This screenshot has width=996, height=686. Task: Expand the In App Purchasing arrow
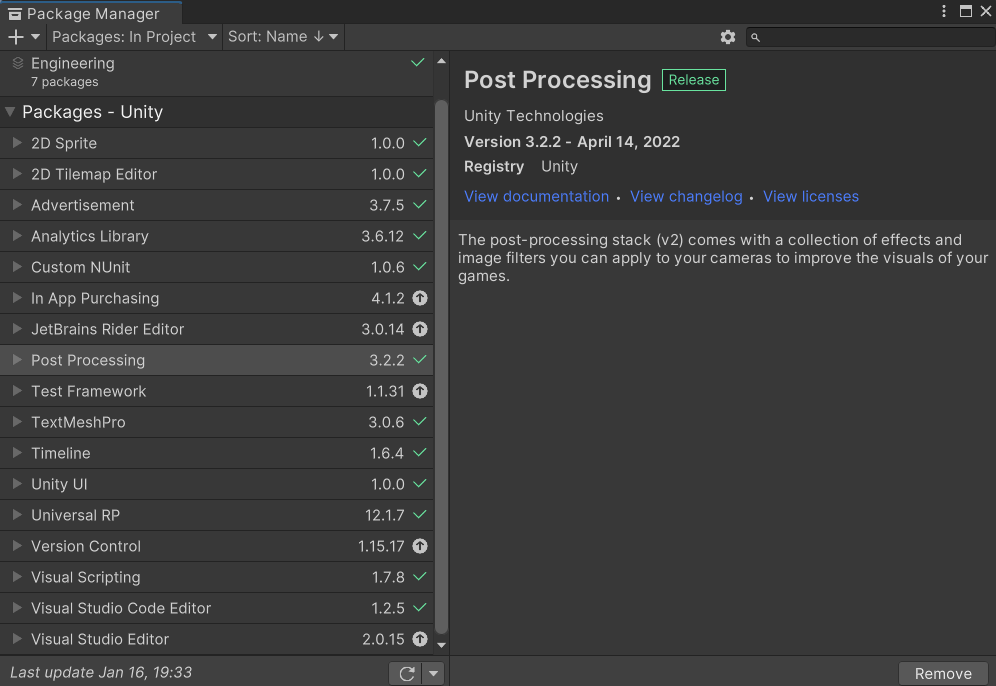click(17, 298)
